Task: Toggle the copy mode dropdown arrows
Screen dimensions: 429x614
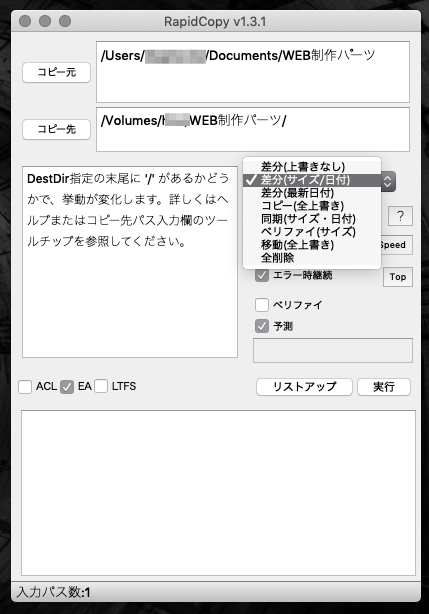Action: tap(388, 181)
